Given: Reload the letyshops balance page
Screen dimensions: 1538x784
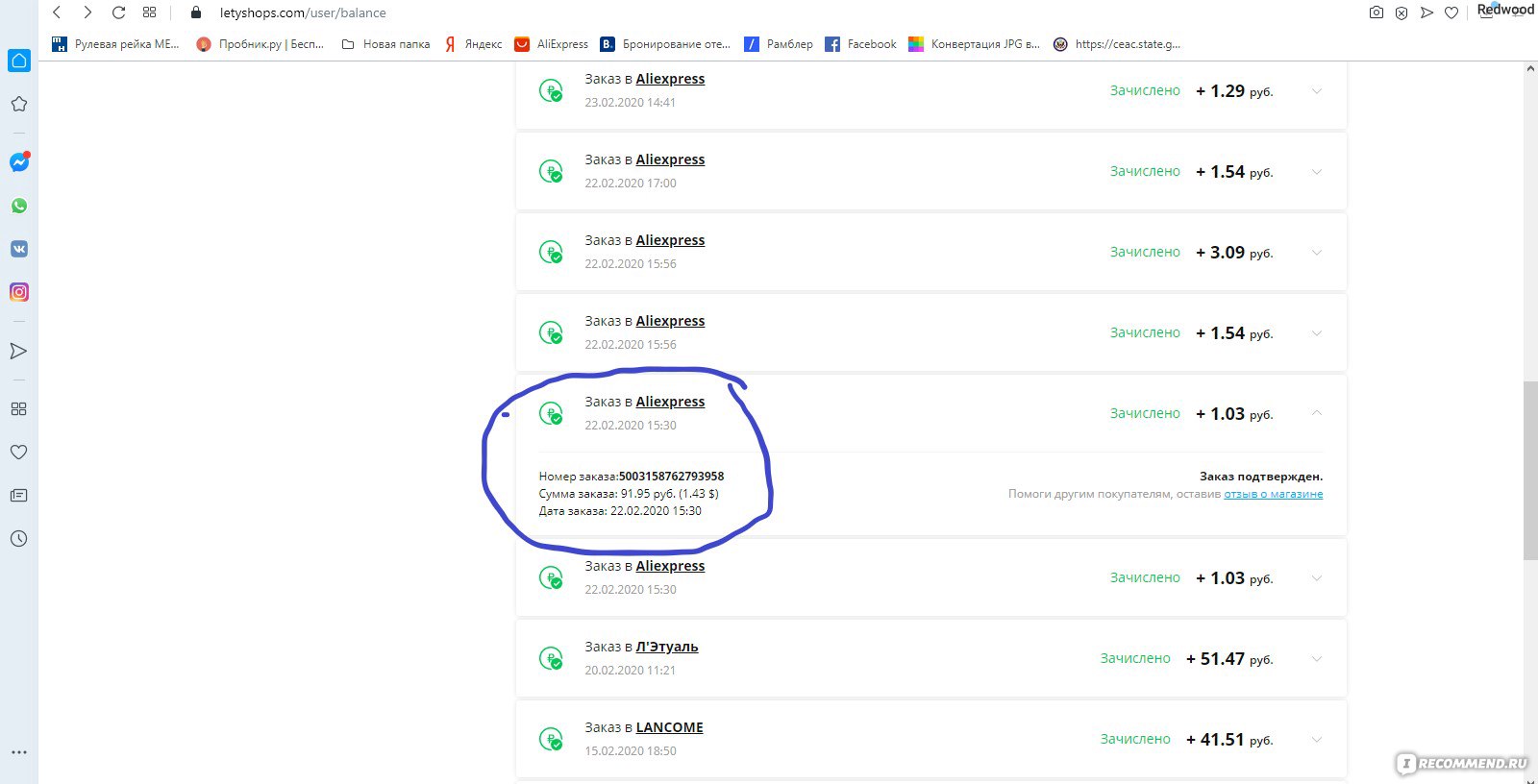Looking at the screenshot, I should [x=118, y=12].
